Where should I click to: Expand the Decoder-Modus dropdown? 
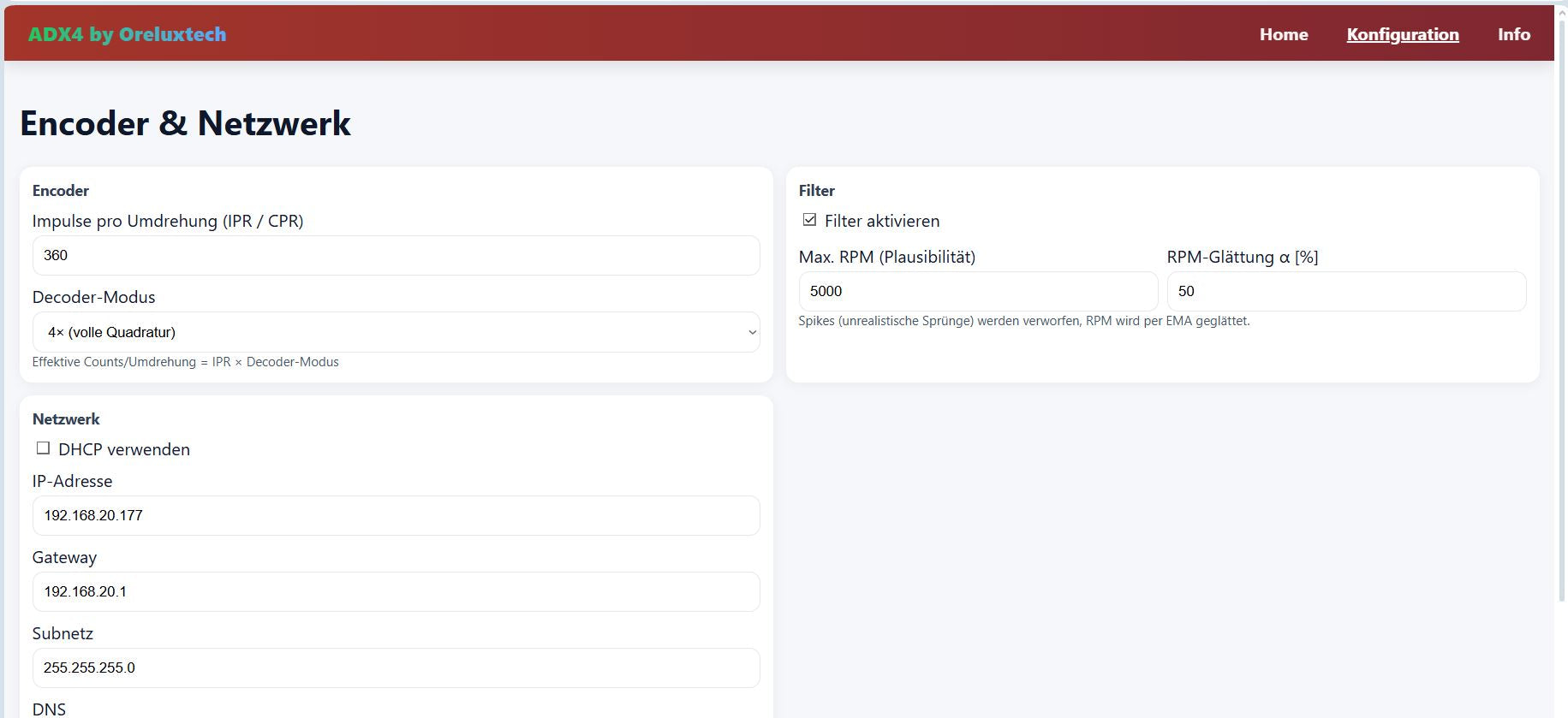tap(396, 332)
